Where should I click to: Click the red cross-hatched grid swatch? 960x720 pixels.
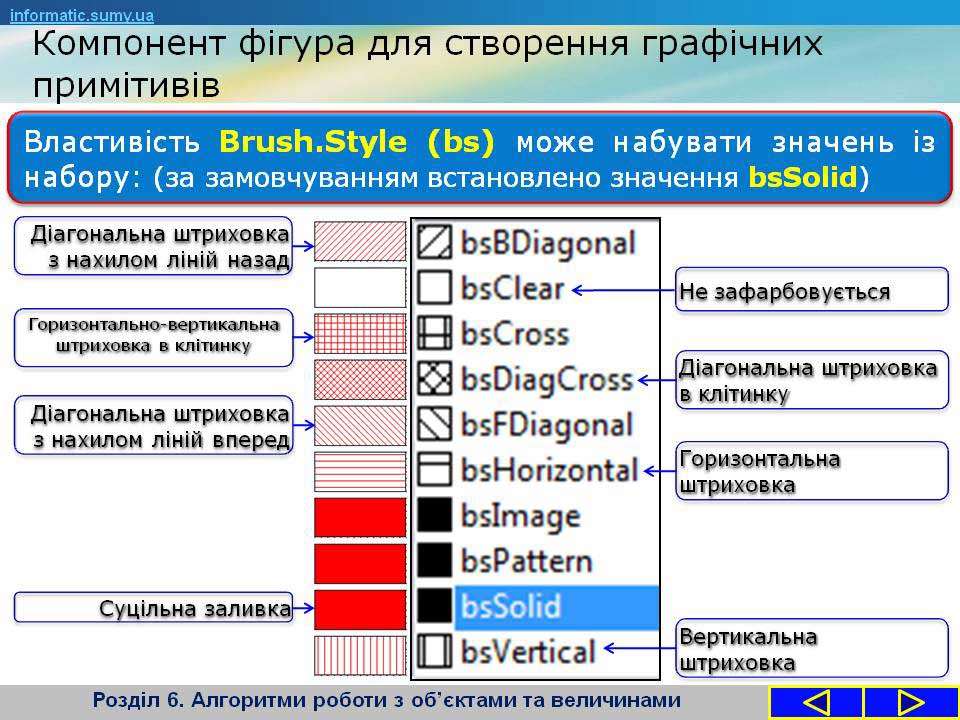pyautogui.click(x=360, y=334)
